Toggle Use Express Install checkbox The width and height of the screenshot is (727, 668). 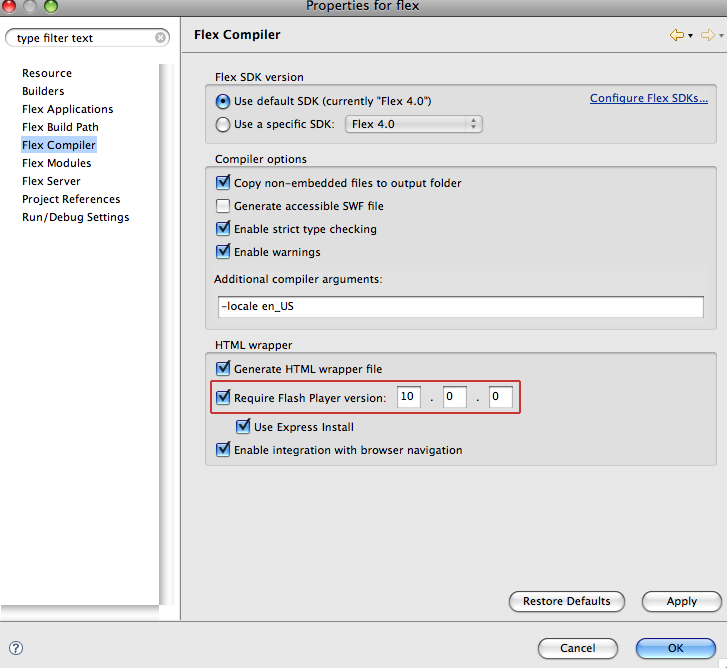point(243,426)
